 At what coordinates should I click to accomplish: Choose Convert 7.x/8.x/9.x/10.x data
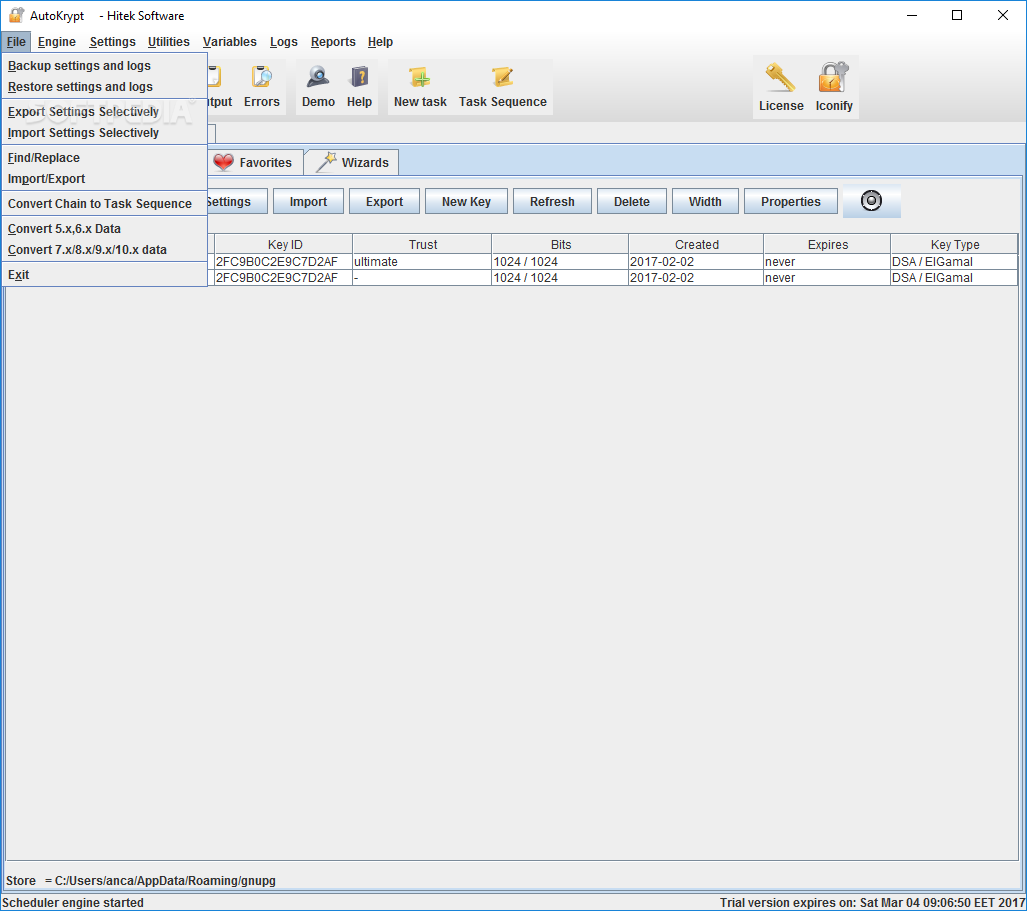click(105, 250)
